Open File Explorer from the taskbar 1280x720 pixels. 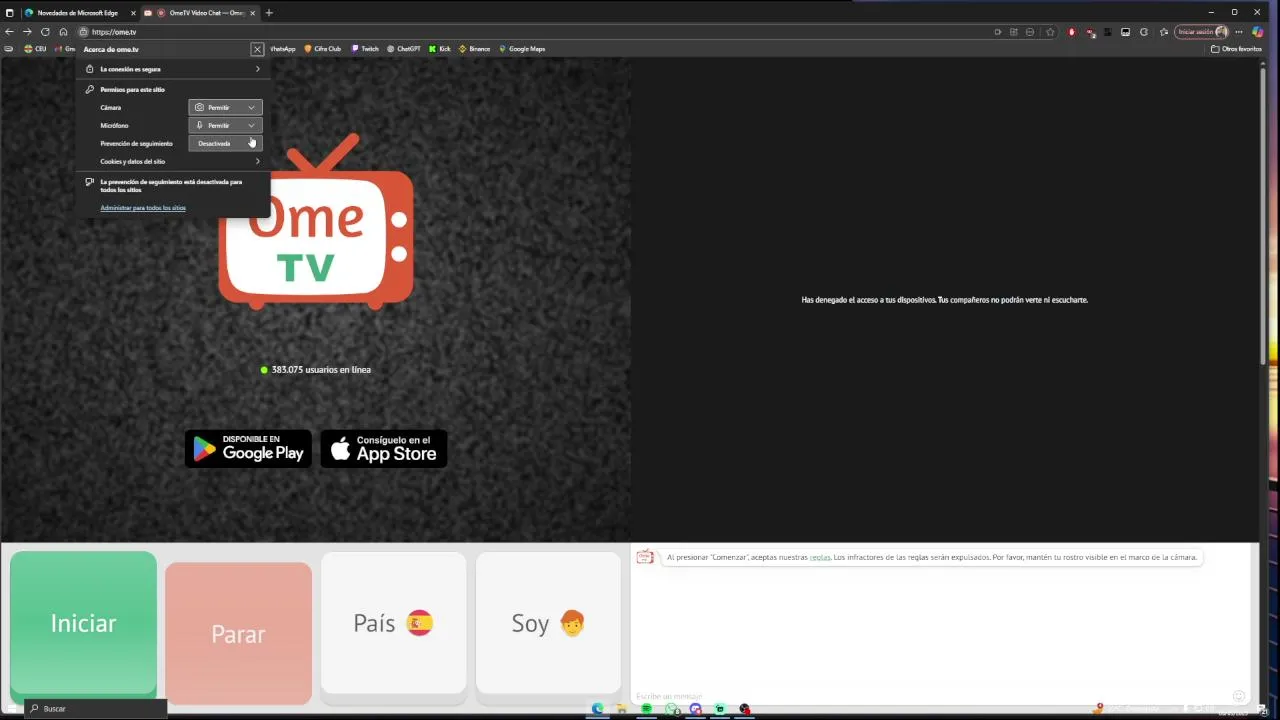coord(622,709)
